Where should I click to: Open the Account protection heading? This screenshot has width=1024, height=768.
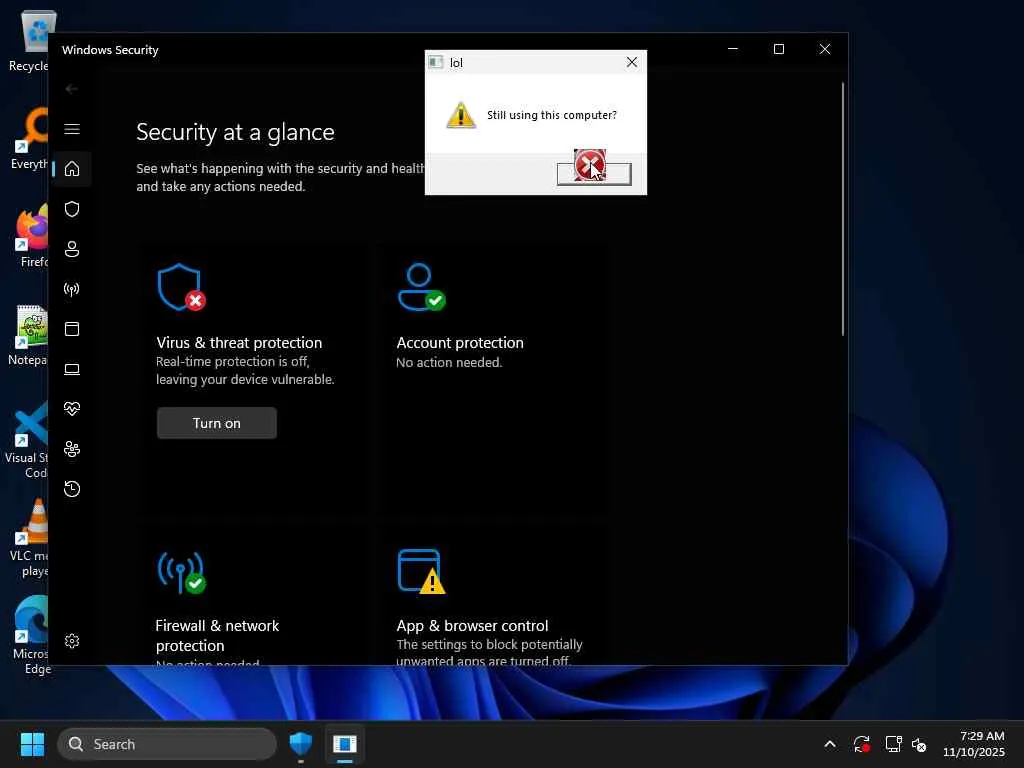coord(460,343)
